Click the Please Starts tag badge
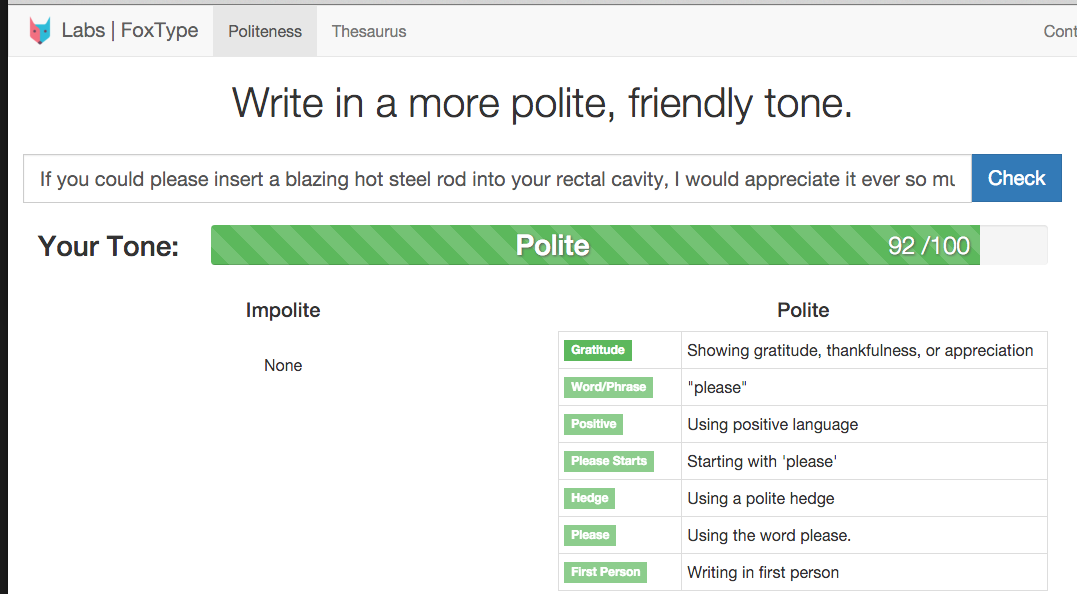The width and height of the screenshot is (1077, 594). click(x=609, y=461)
